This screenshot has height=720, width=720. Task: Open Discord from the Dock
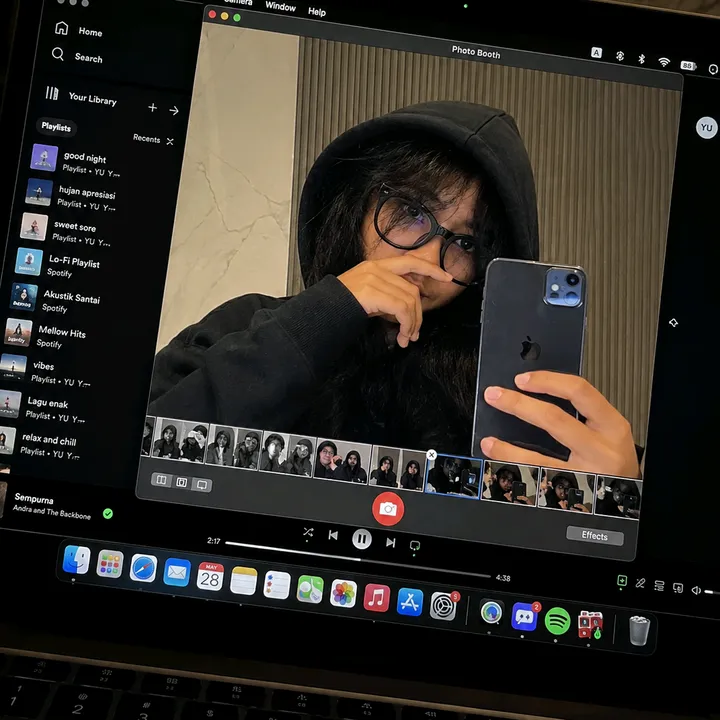pos(524,617)
